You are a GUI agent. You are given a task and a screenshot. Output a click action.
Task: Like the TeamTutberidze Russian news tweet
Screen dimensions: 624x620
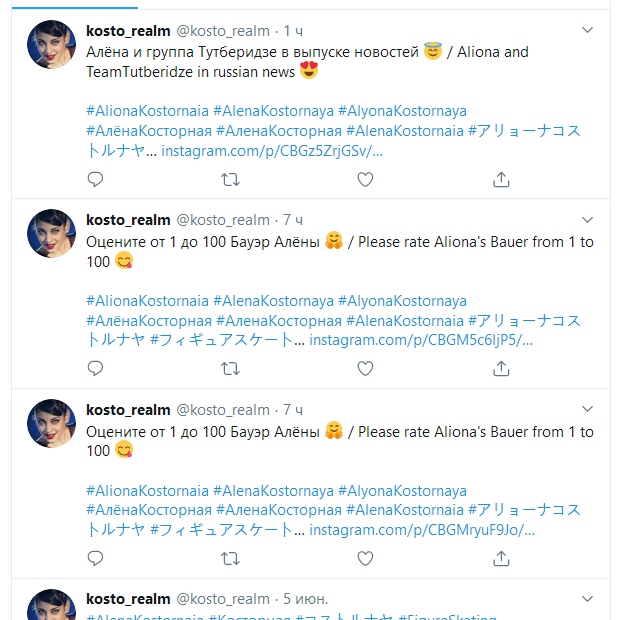point(365,179)
